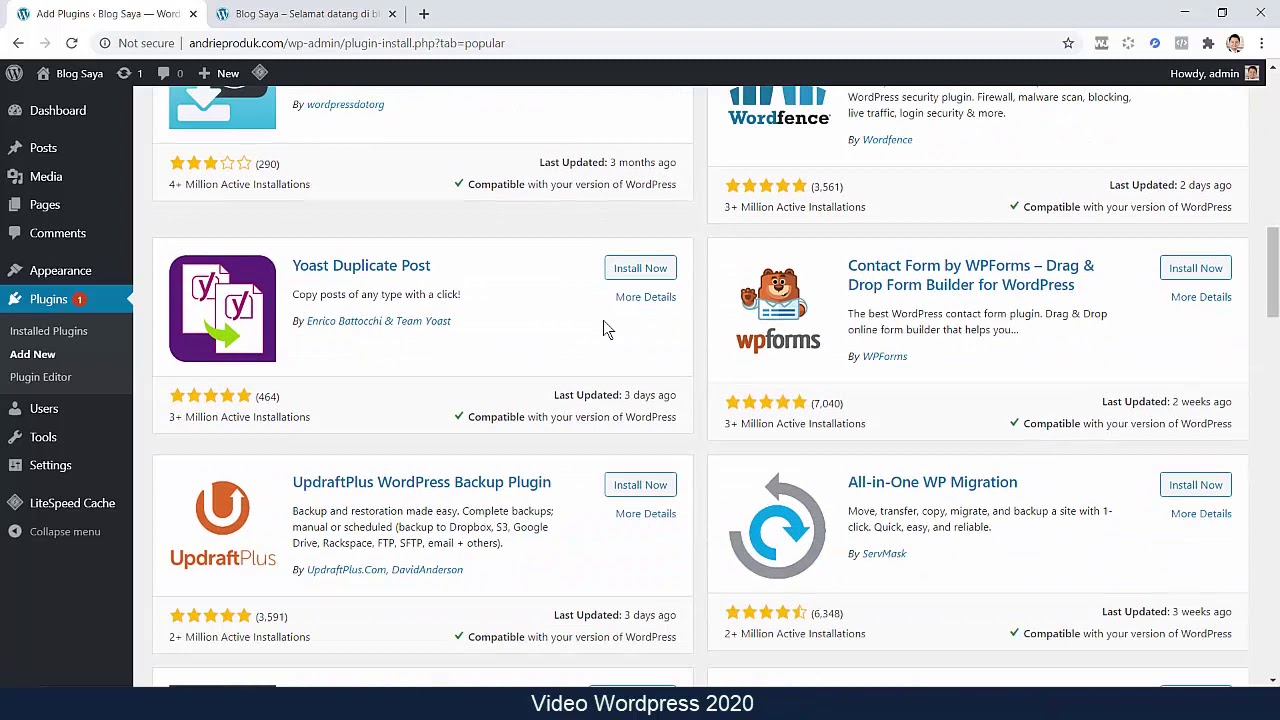Image resolution: width=1280 pixels, height=720 pixels.
Task: Click the Users sidebar icon
Action: 15,409
